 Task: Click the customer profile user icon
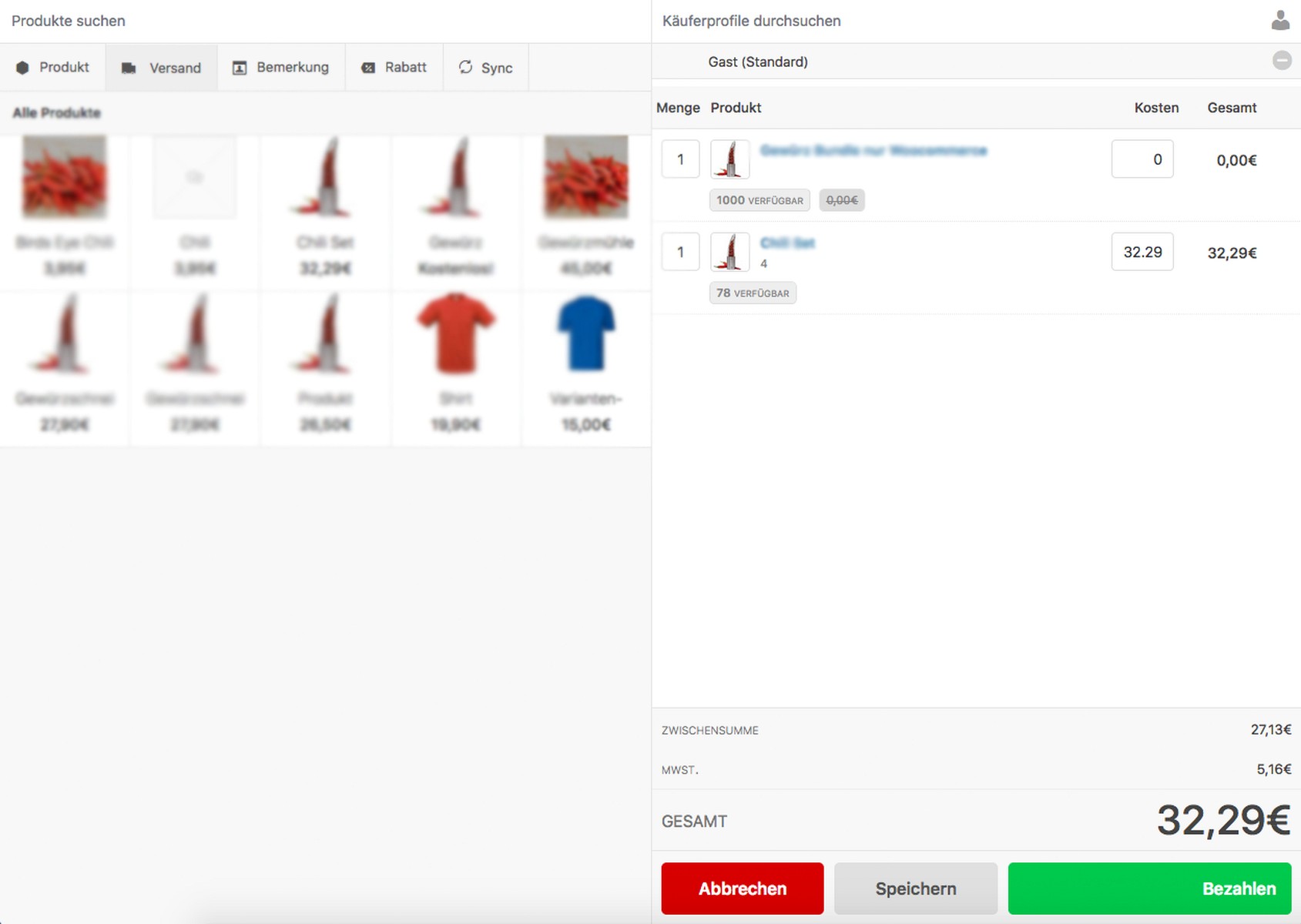1280,21
